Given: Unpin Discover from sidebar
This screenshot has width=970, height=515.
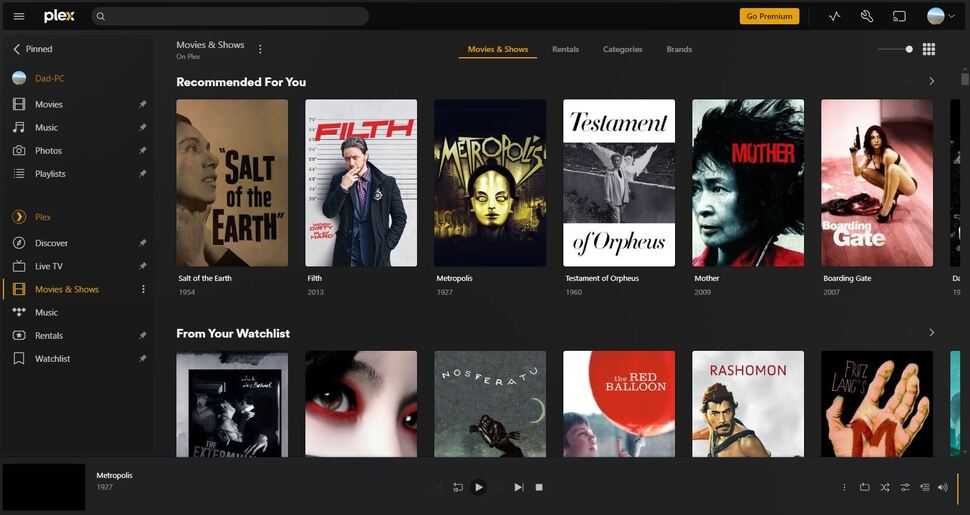Looking at the screenshot, I should tap(143, 243).
